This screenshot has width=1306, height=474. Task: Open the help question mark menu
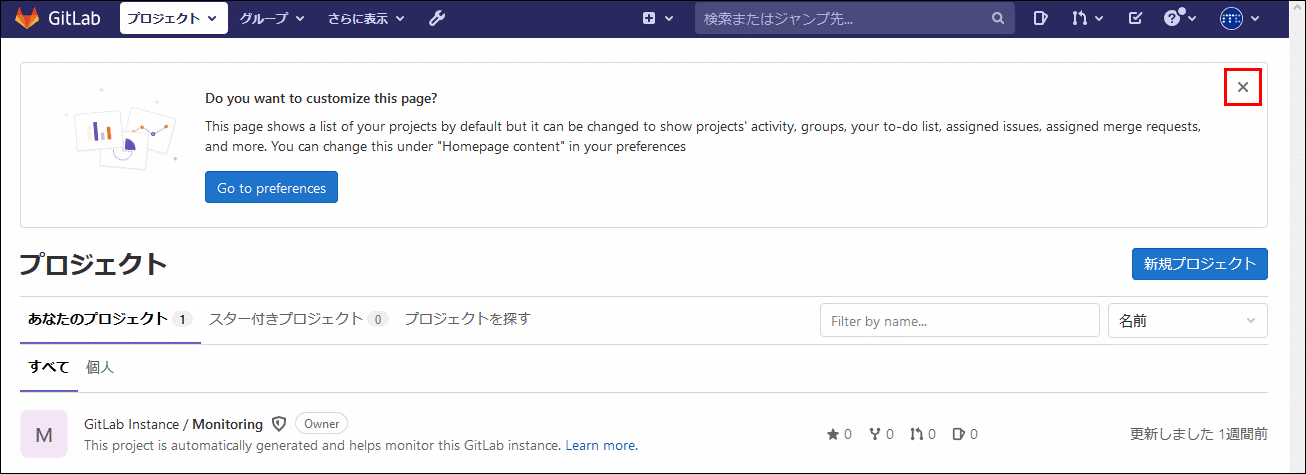click(x=1180, y=18)
